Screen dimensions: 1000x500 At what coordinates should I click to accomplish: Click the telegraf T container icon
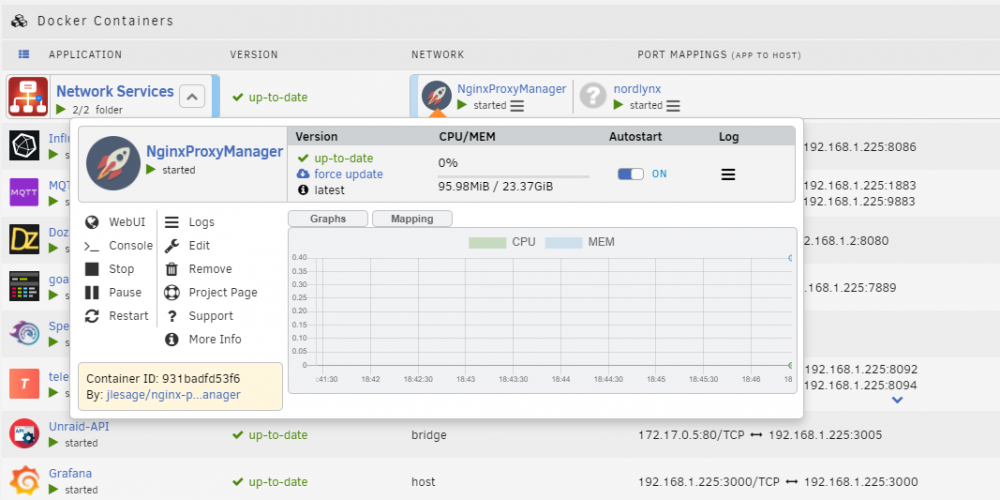25,383
